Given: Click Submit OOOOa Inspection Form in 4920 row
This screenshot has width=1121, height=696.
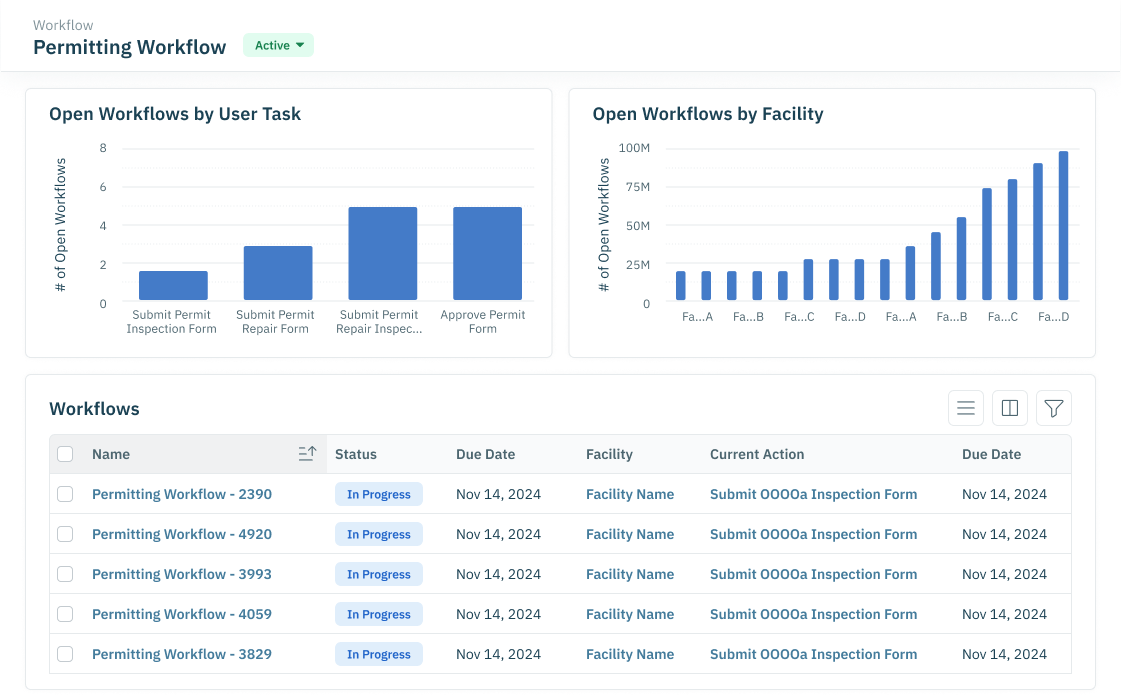Looking at the screenshot, I should click(x=814, y=534).
